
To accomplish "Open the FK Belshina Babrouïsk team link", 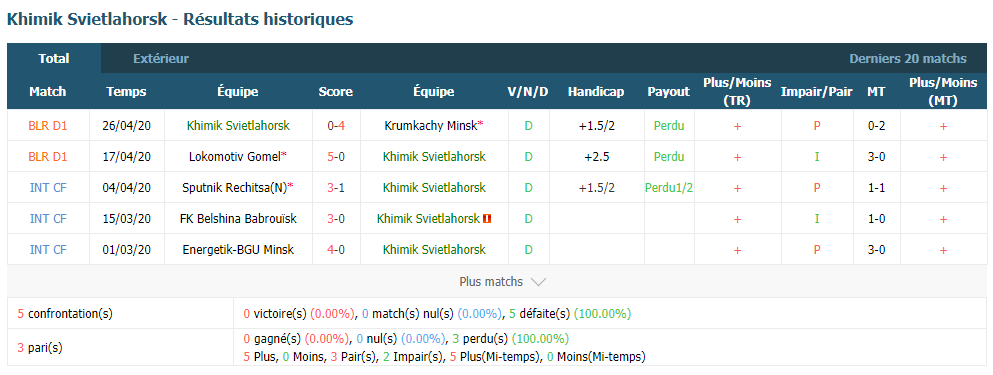I will tap(237, 219).
